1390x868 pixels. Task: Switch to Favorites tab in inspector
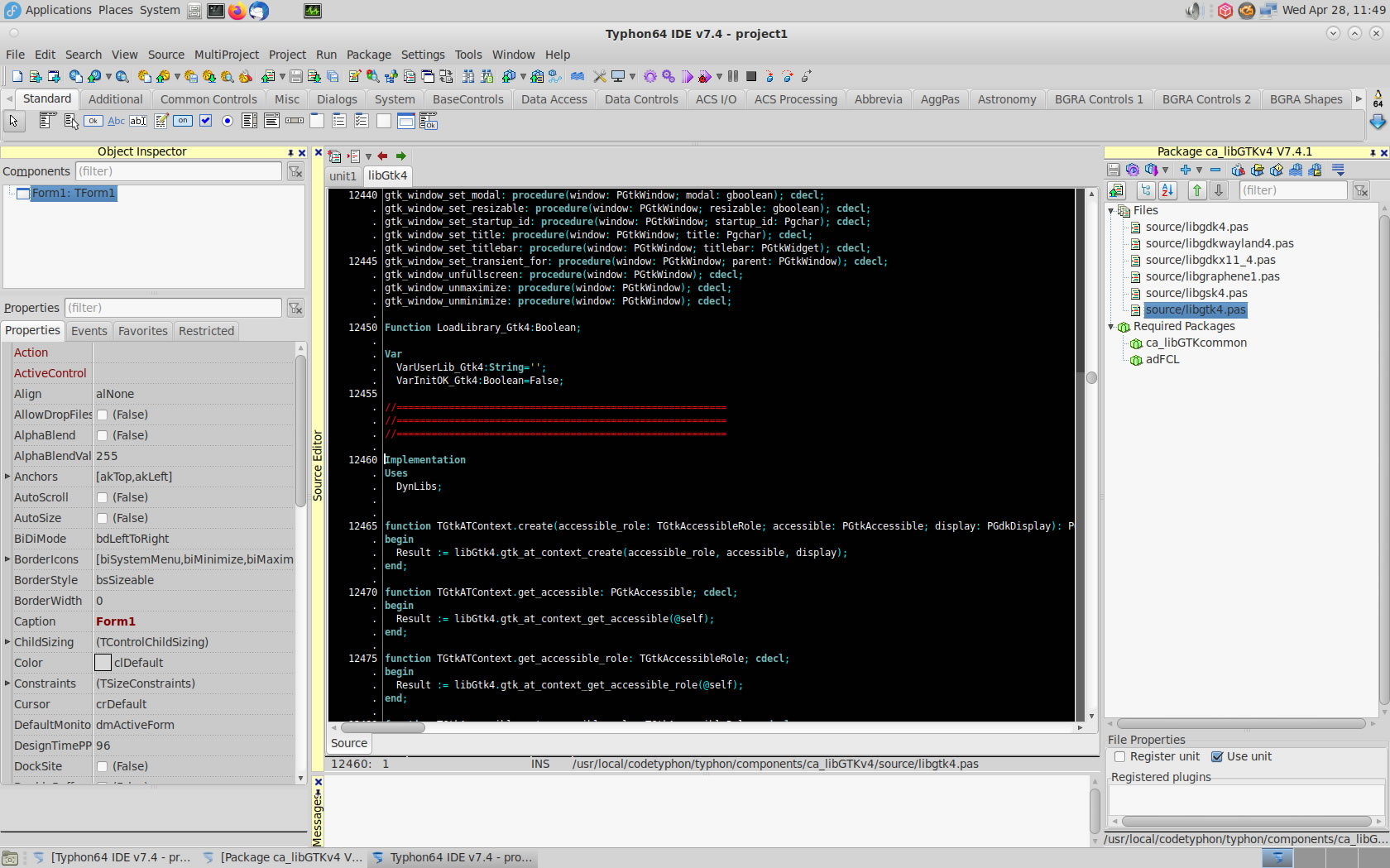[142, 331]
